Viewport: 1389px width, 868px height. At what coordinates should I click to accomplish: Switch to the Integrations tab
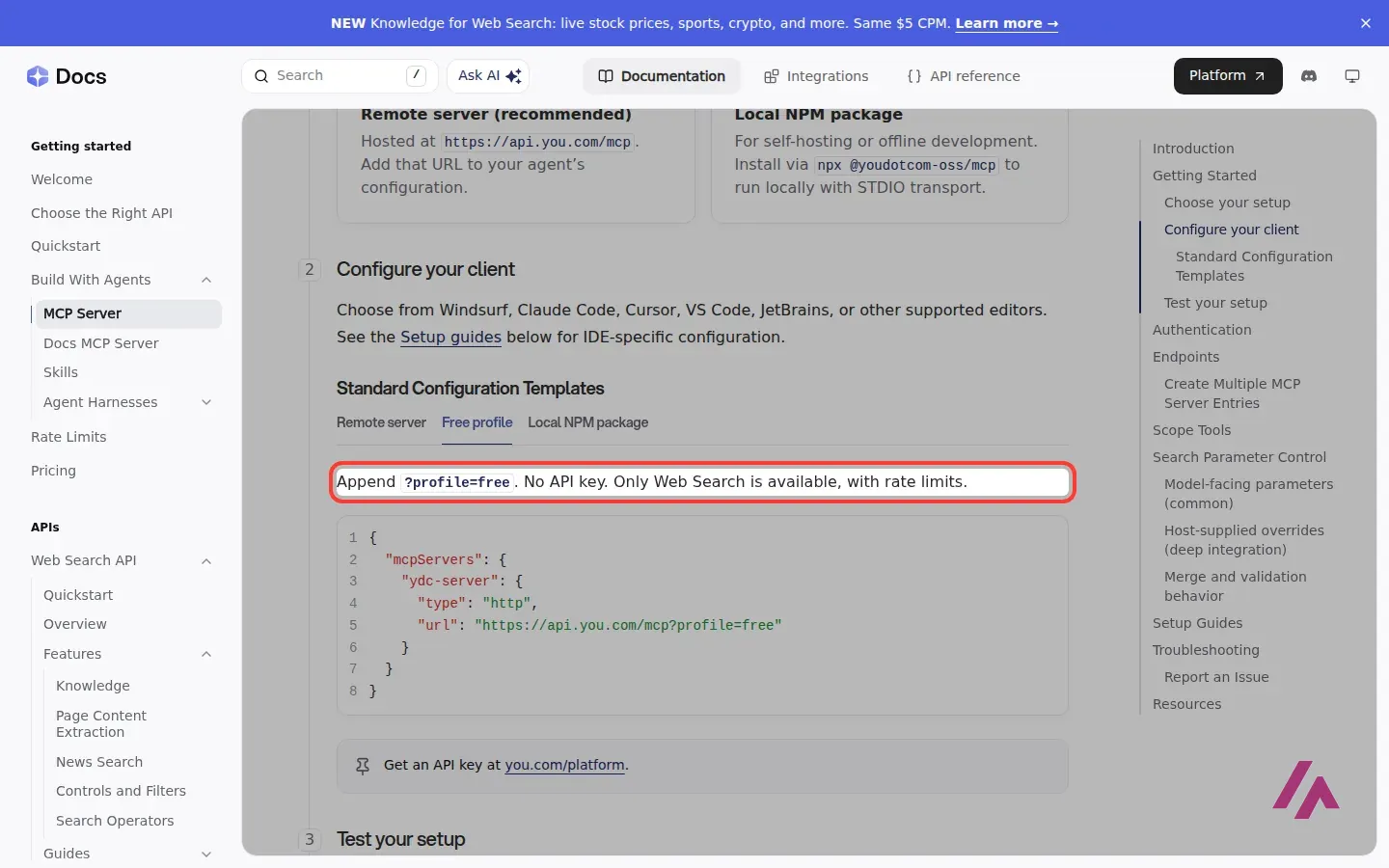pos(816,76)
